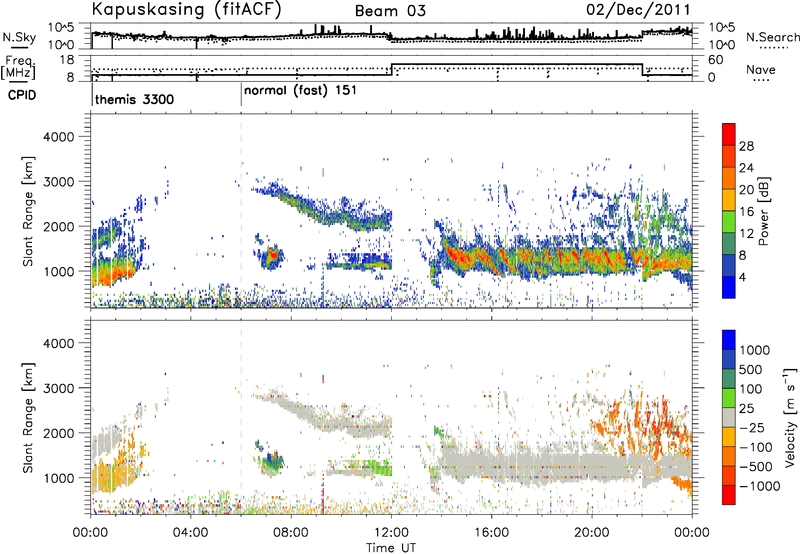Image resolution: width=800 pixels, height=554 pixels.
Task: Click the "12" tick on the Power colorbar
Action: tap(746, 234)
